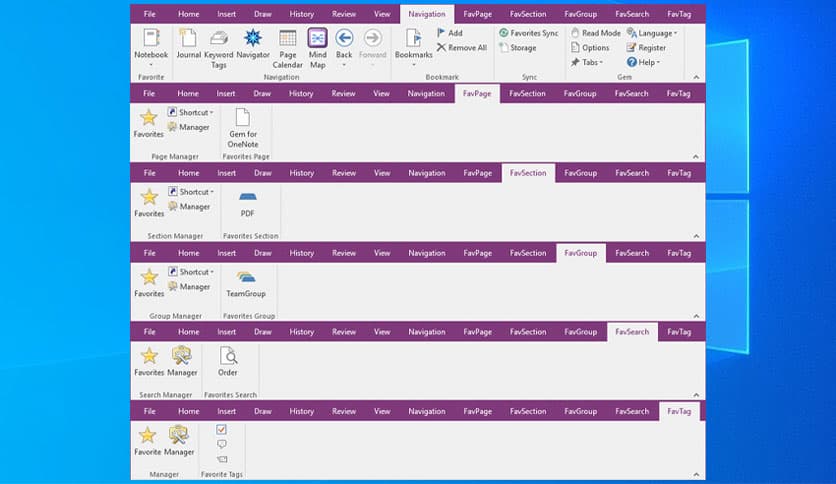Open the Tabs dropdown in Gem group
The image size is (836, 484).
coord(586,62)
